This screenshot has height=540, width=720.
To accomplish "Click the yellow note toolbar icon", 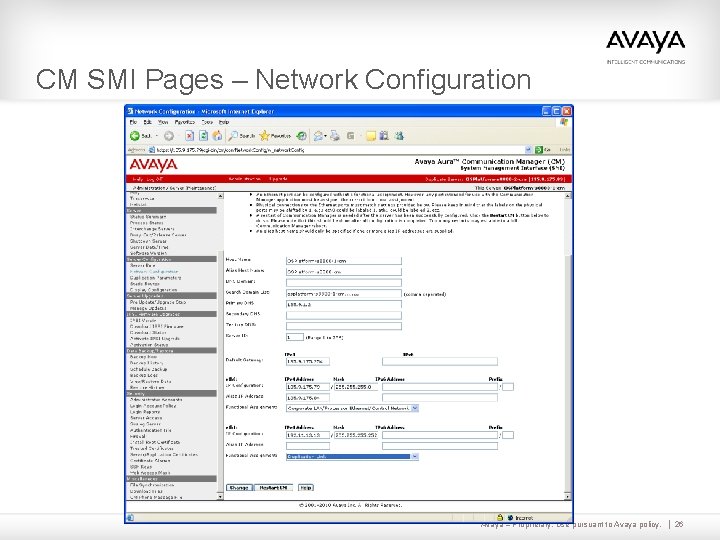I will 371,136.
